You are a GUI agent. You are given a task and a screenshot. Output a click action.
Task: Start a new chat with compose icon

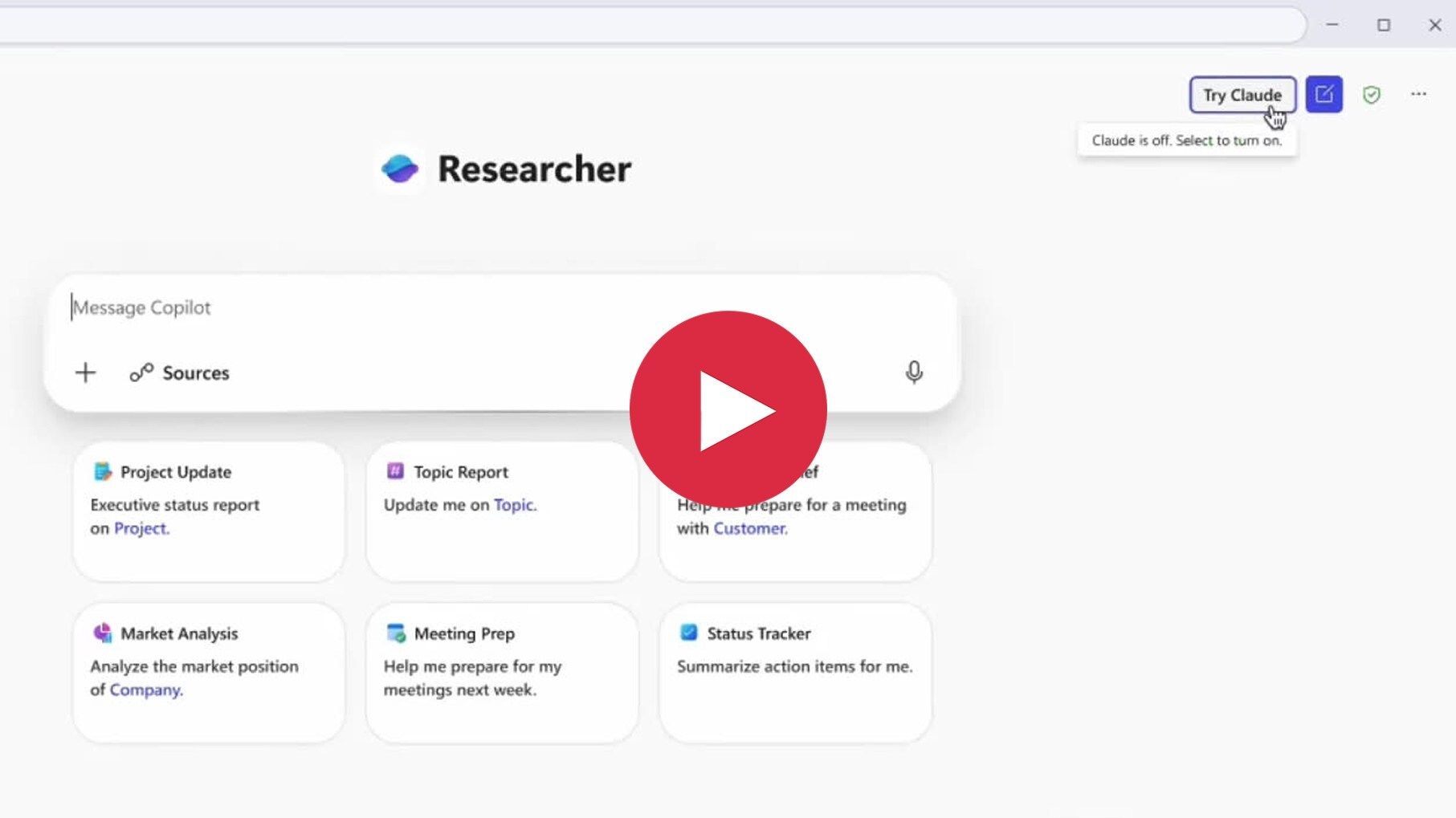1324,95
